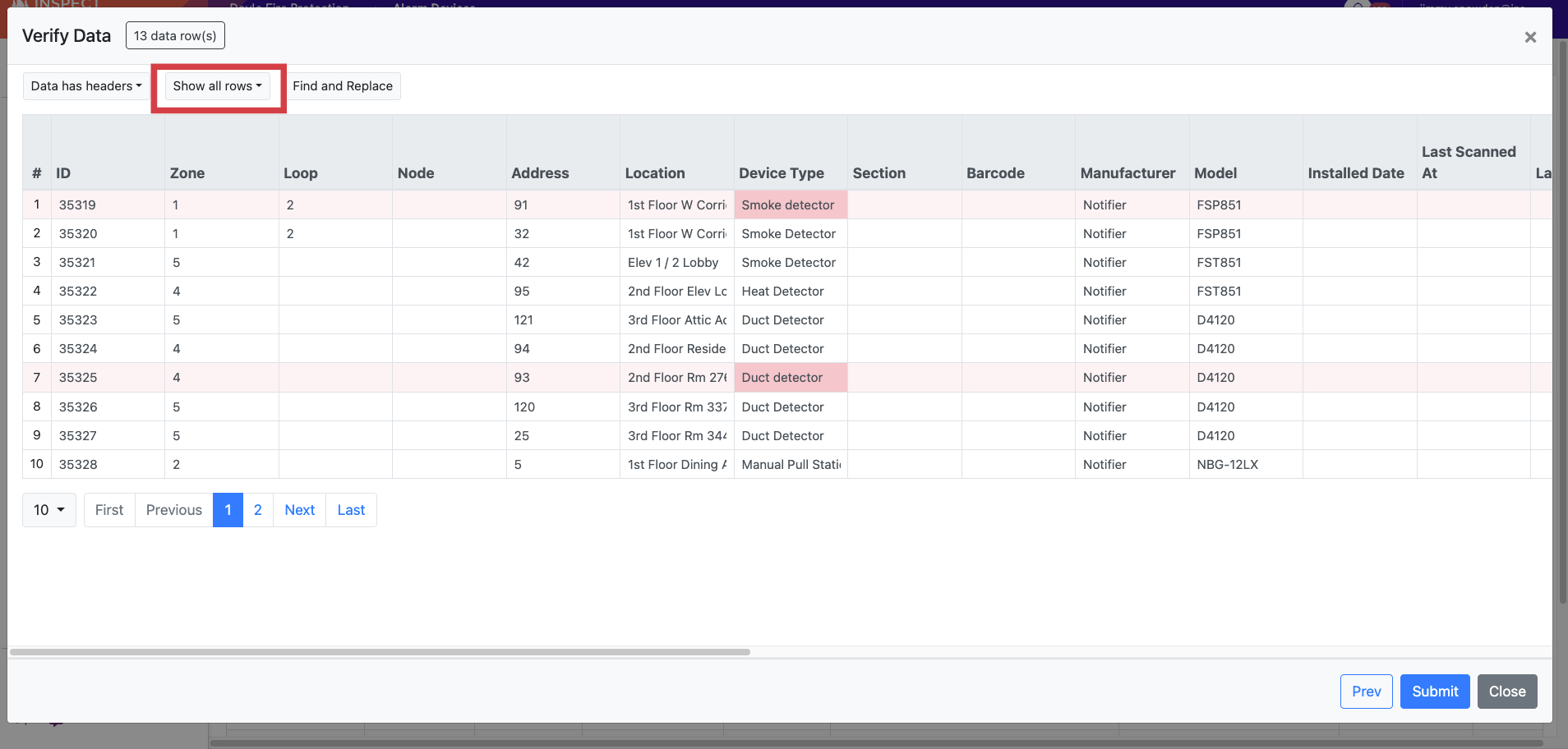Click the grey Close button
This screenshot has height=749, width=1568.
(x=1507, y=692)
